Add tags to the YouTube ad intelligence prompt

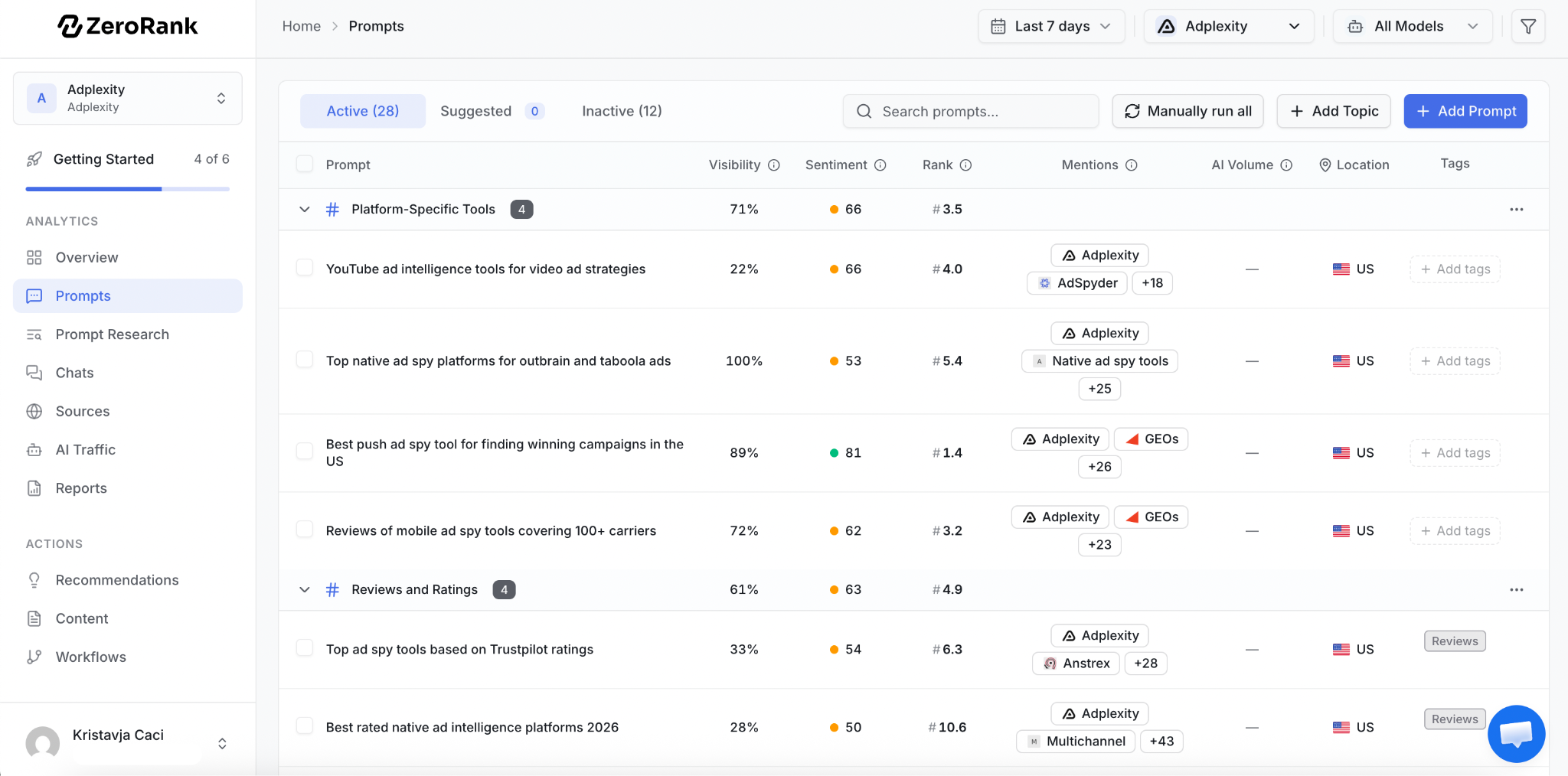pyautogui.click(x=1455, y=269)
